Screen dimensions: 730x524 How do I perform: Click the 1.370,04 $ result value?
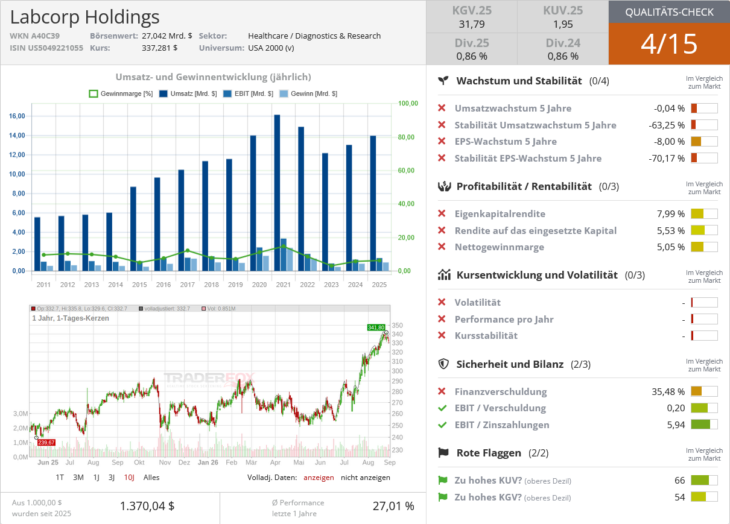[x=147, y=506]
